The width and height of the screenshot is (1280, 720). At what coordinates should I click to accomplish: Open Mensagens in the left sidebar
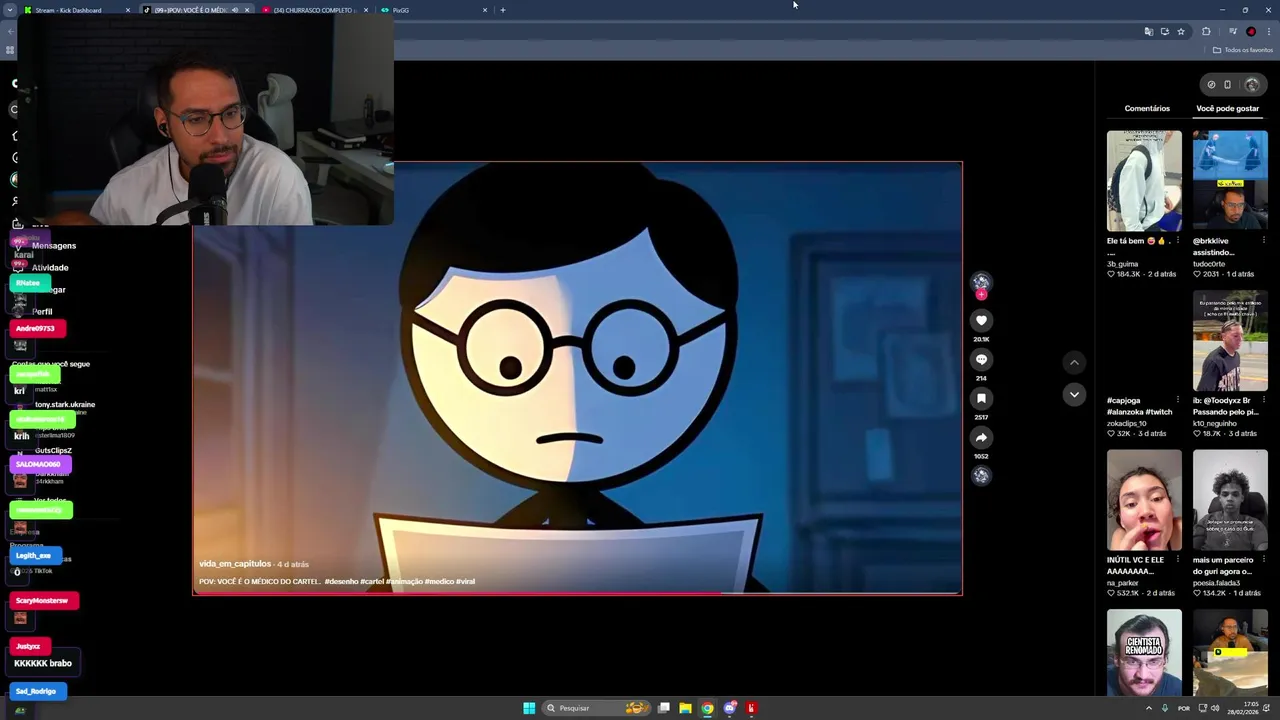click(54, 245)
